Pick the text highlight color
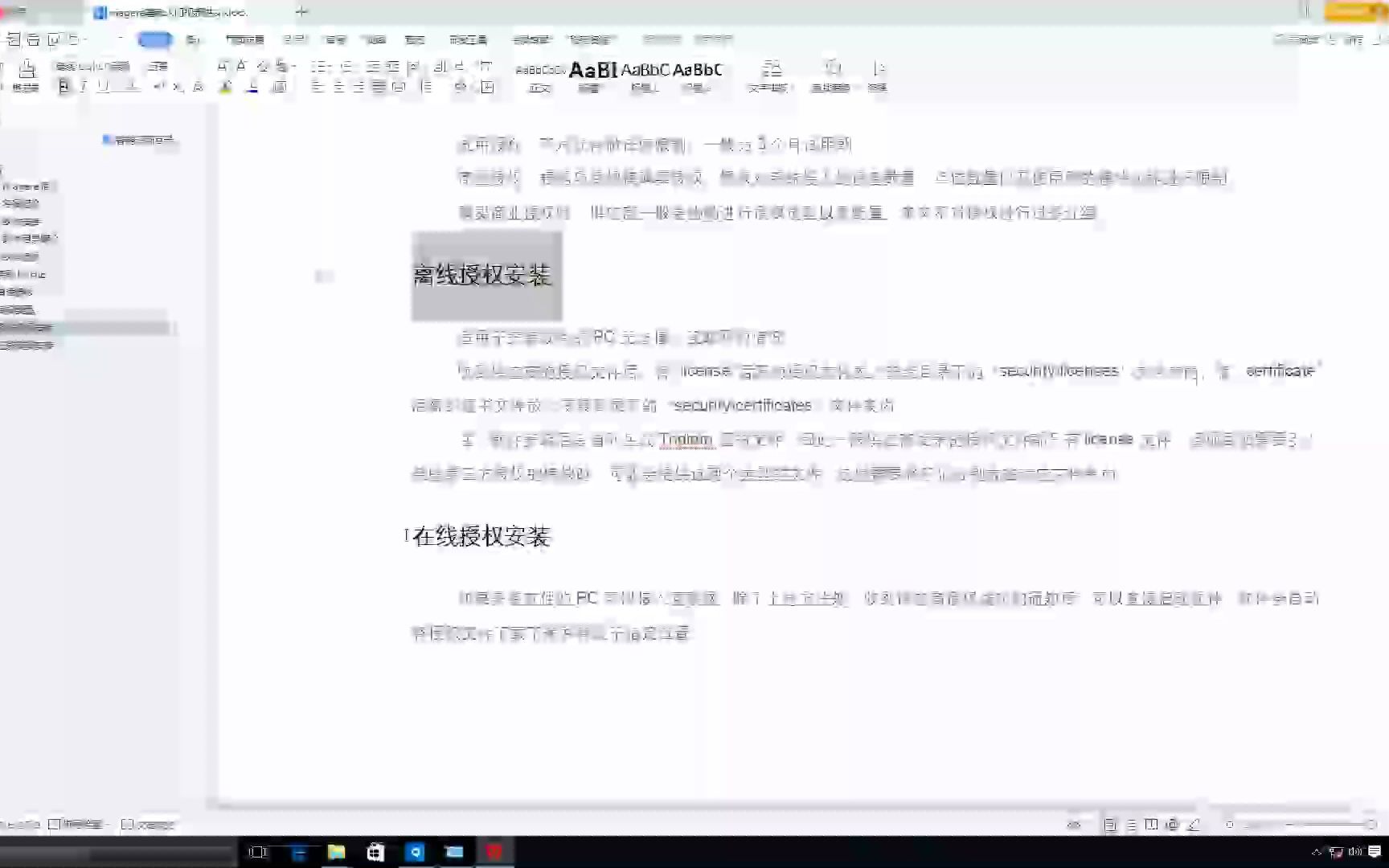The height and width of the screenshot is (868, 1389). 226,87
